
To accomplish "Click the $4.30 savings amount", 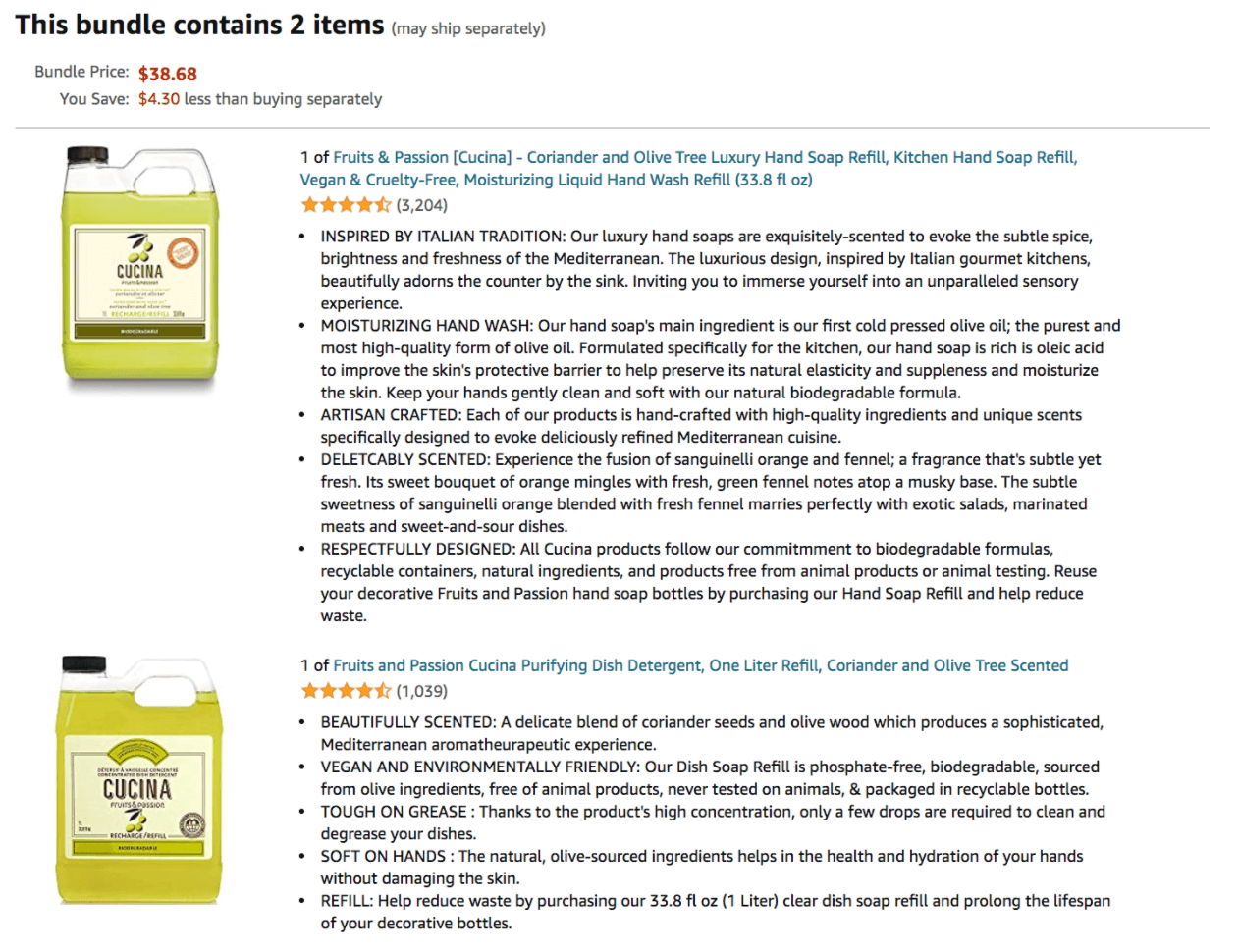I will [x=159, y=99].
